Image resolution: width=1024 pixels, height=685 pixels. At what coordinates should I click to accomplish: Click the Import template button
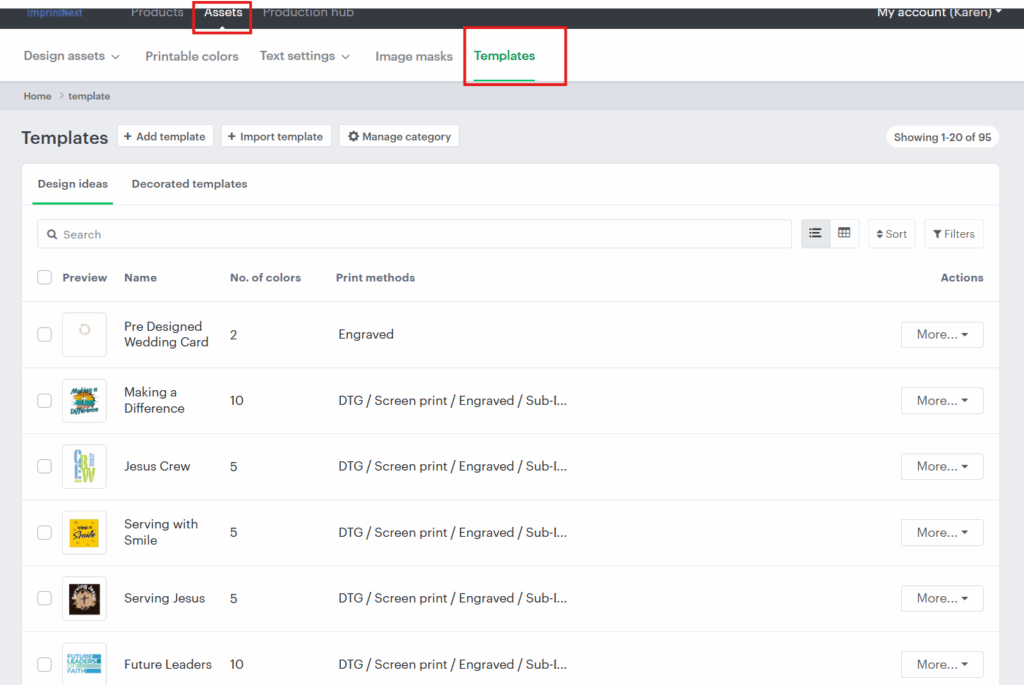276,136
